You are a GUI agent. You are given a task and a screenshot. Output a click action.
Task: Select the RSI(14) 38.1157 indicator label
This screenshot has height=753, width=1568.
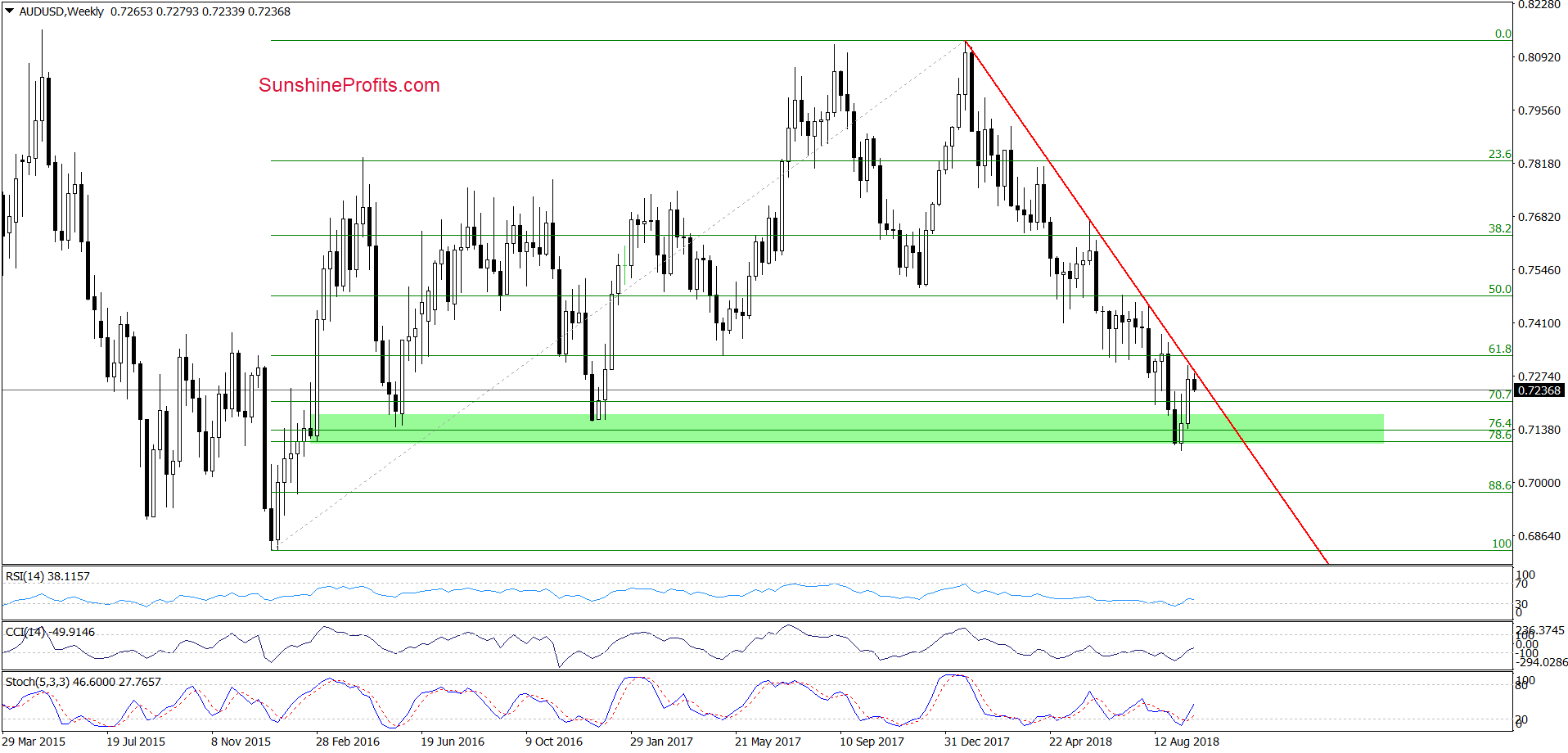click(x=47, y=576)
